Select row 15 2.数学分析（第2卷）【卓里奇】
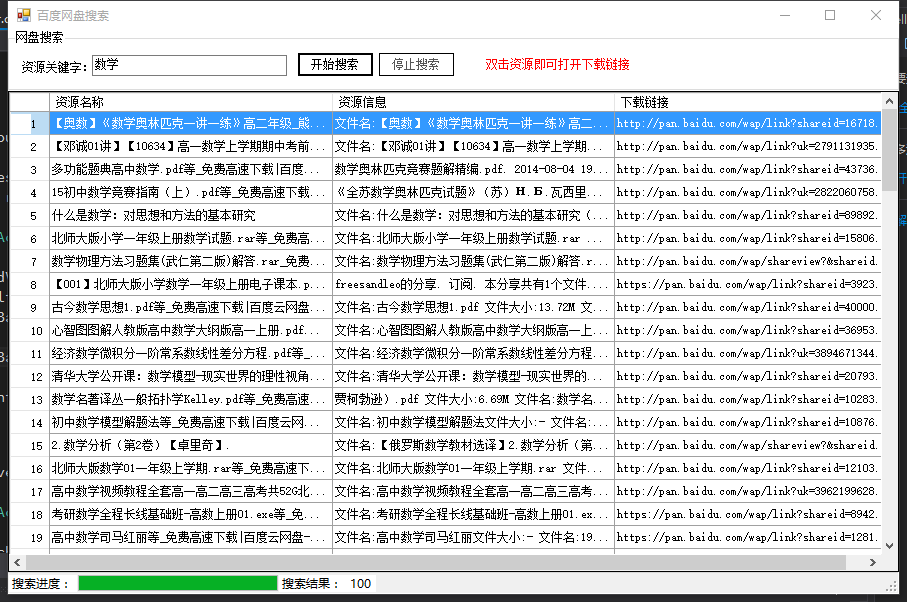907x602 pixels. point(191,445)
